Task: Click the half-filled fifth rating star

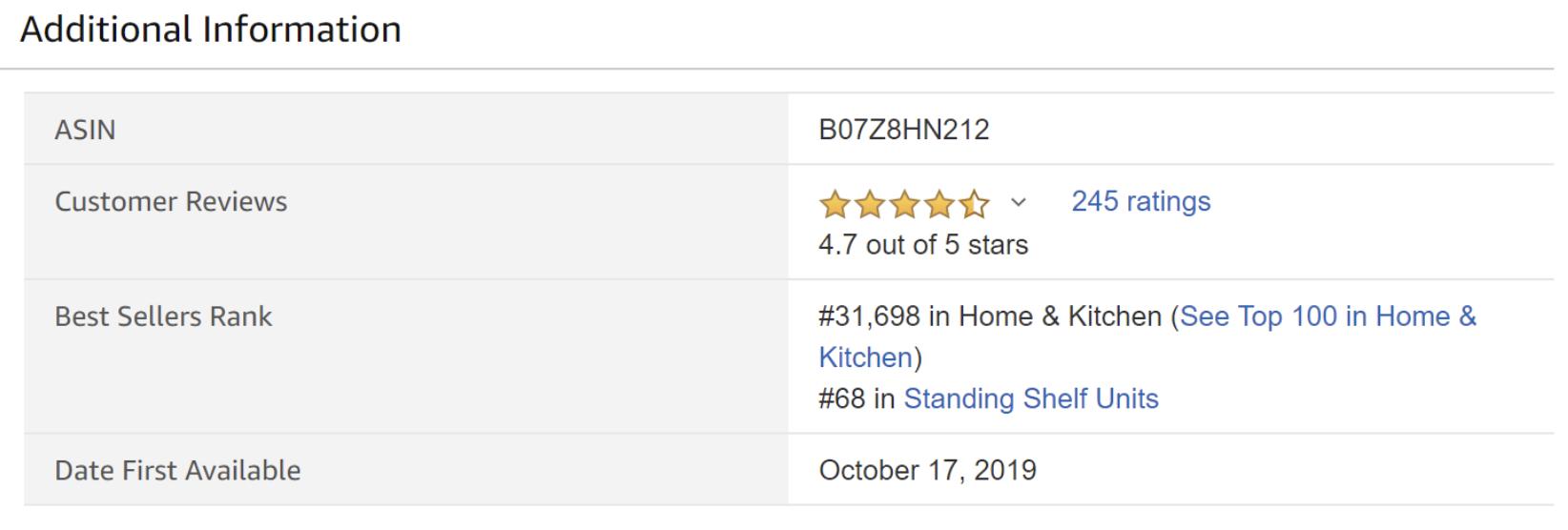Action: click(x=974, y=203)
